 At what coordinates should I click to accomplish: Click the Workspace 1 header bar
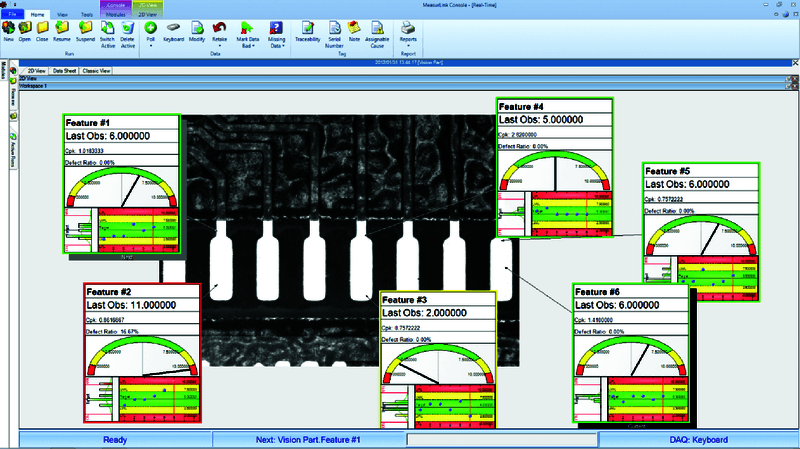pyautogui.click(x=407, y=86)
